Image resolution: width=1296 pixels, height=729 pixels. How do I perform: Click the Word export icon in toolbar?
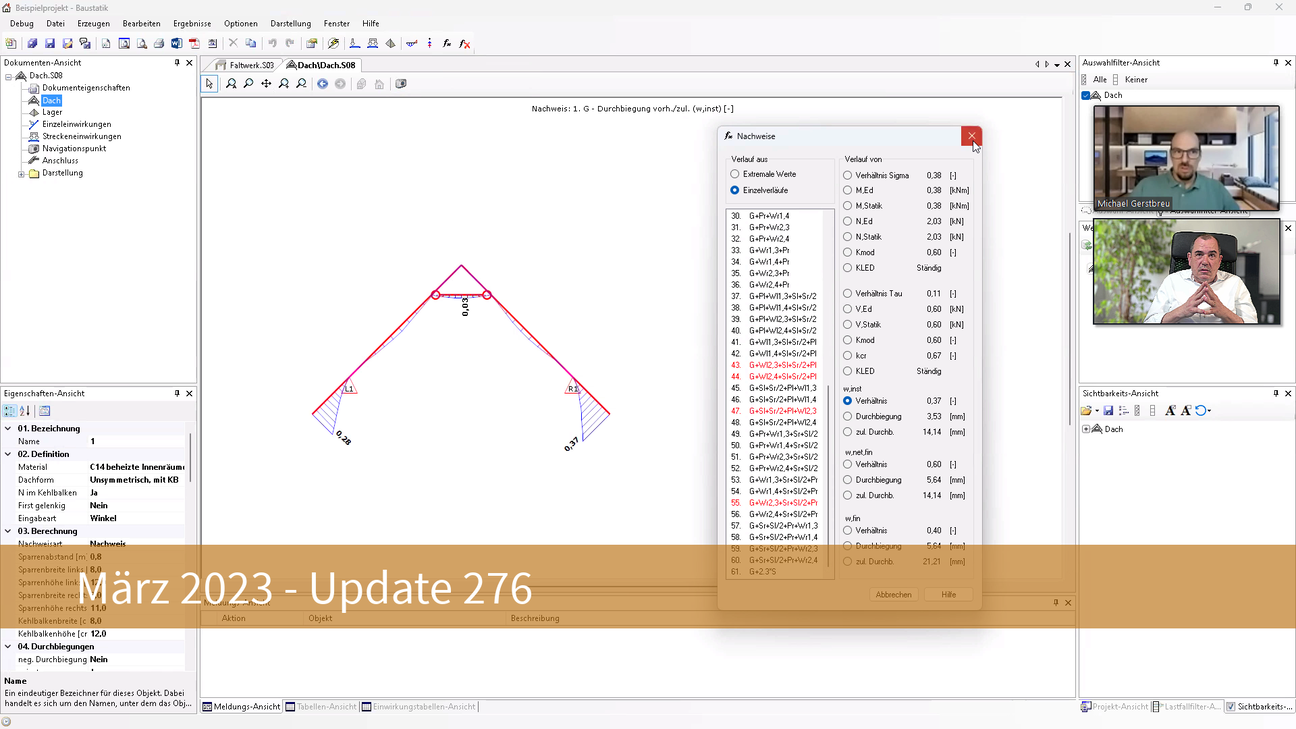click(177, 44)
